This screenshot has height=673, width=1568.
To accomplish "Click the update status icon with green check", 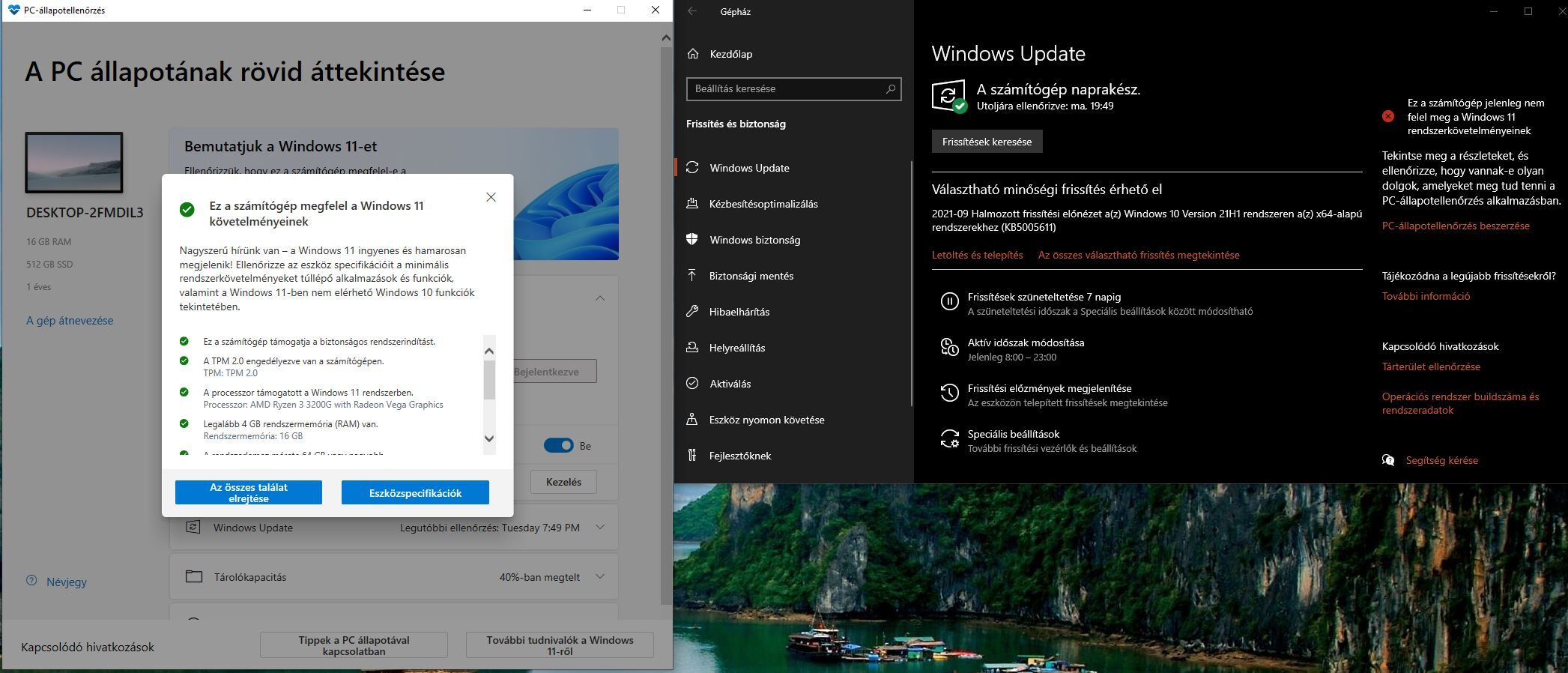I will 949,97.
